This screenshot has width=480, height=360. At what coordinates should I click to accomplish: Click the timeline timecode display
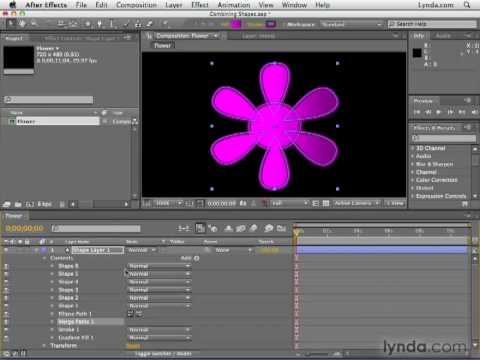coord(24,228)
